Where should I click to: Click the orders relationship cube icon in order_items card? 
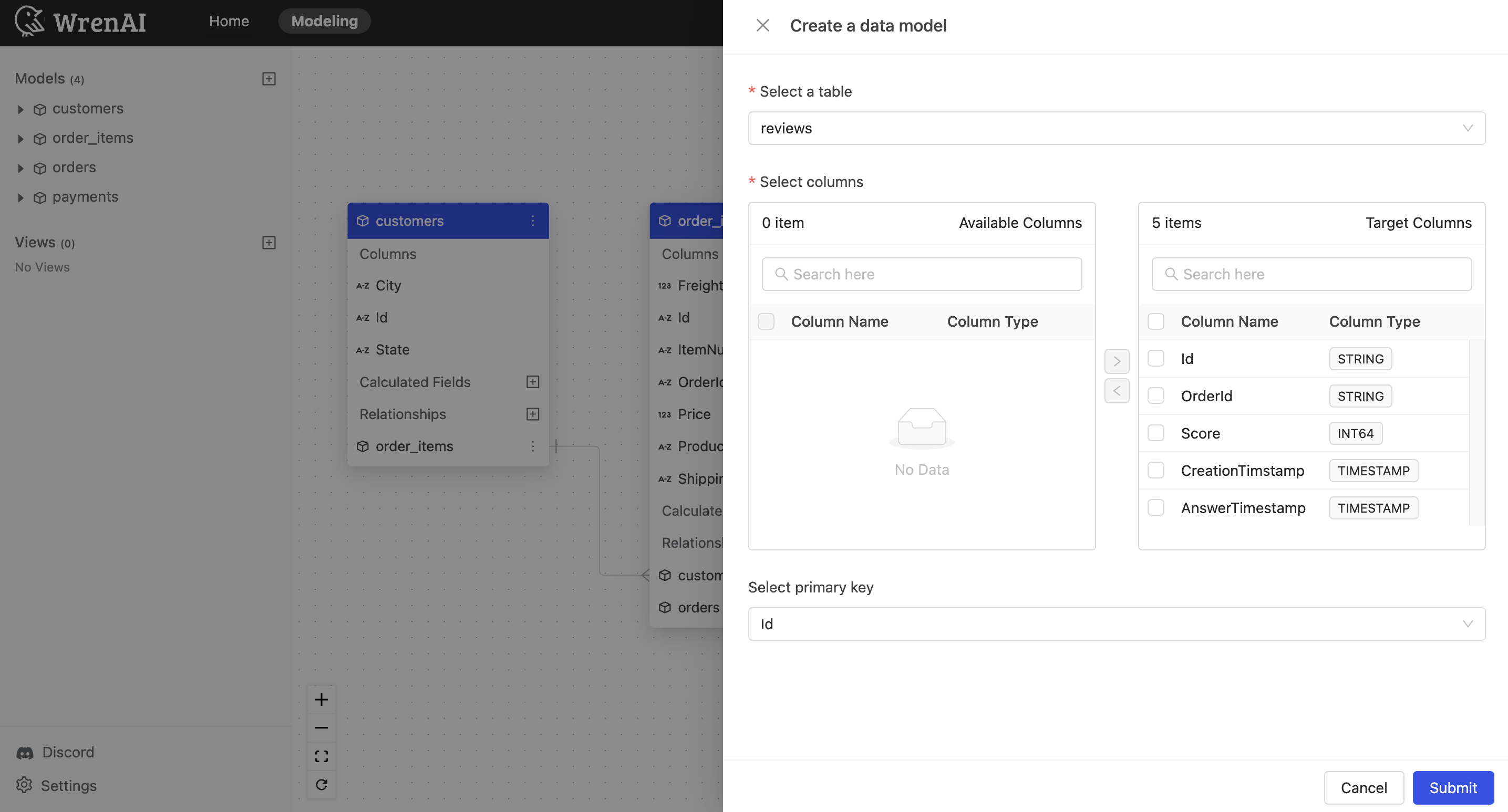tap(665, 607)
